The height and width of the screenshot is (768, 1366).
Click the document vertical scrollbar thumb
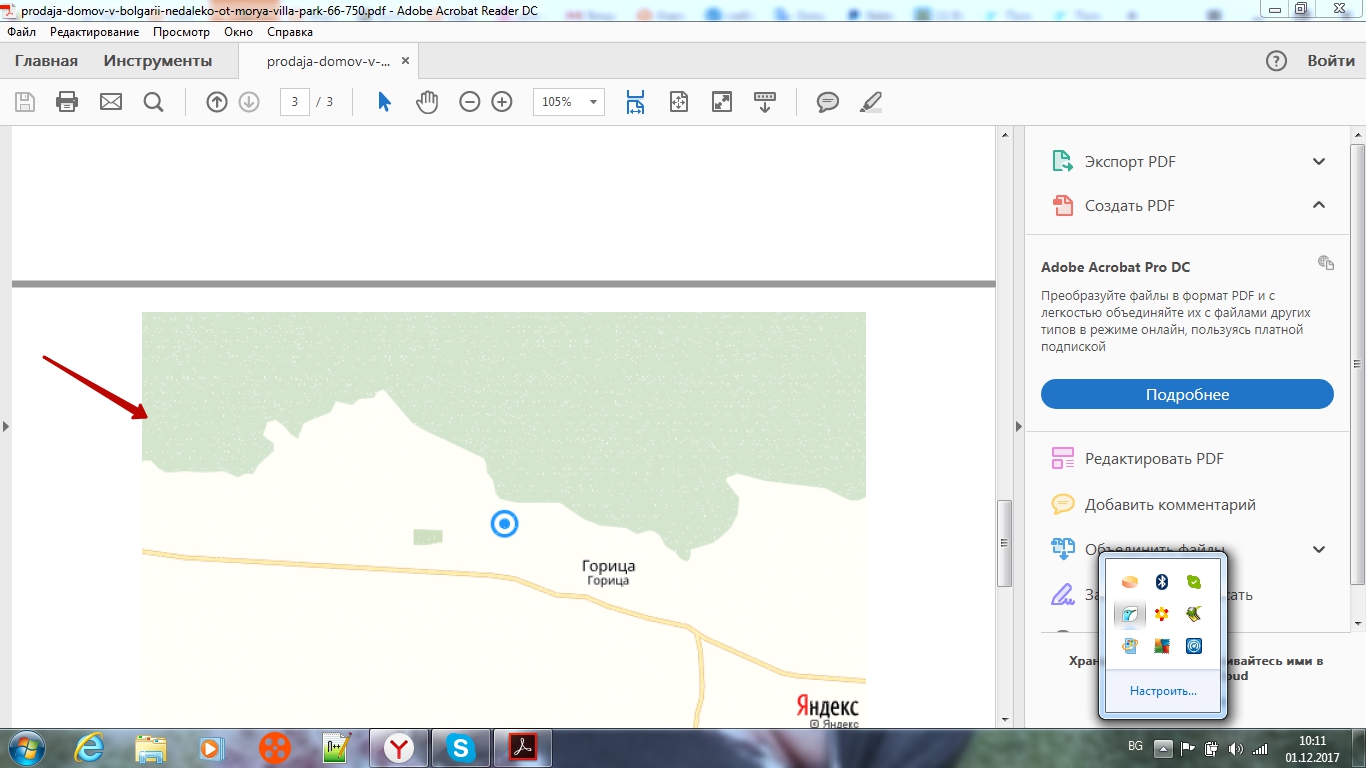pyautogui.click(x=1004, y=543)
